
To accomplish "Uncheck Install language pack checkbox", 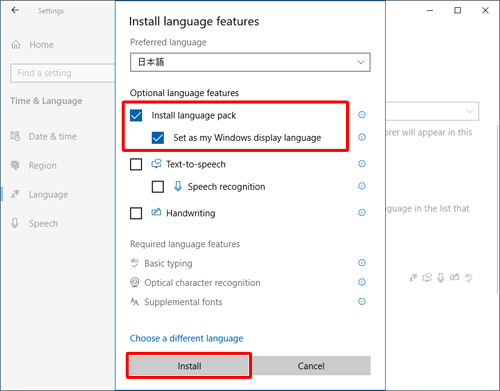I will coord(136,115).
